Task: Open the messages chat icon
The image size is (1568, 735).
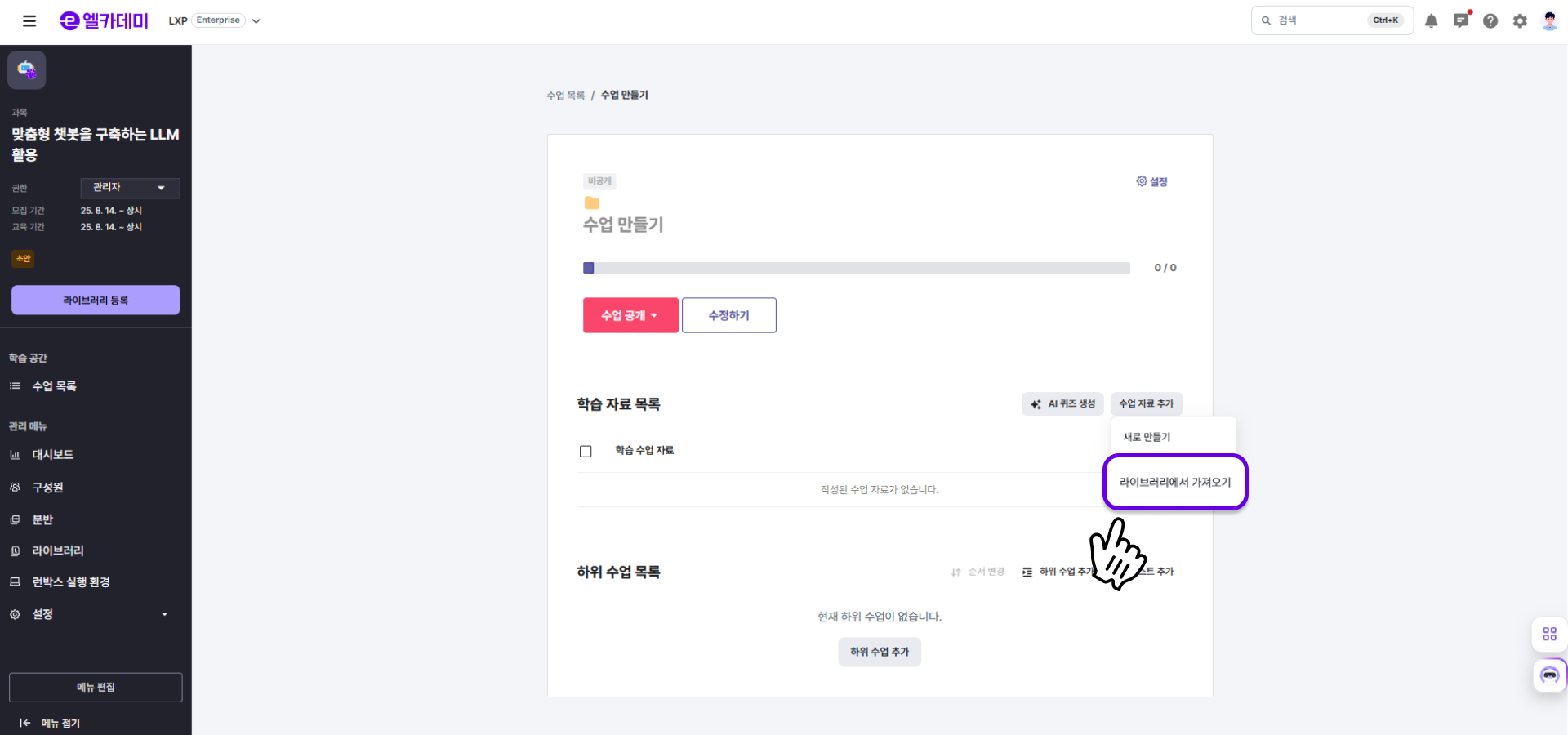Action: (x=1461, y=21)
